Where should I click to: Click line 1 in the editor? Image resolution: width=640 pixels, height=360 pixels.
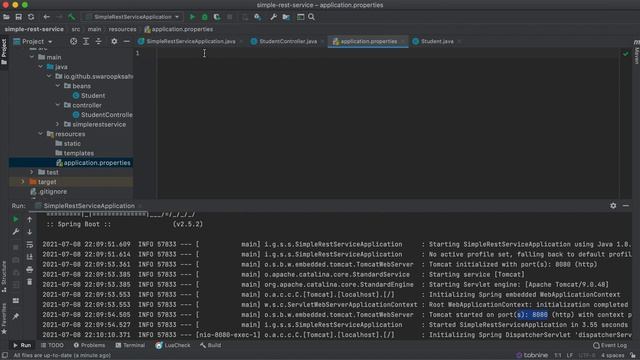pos(388,53)
